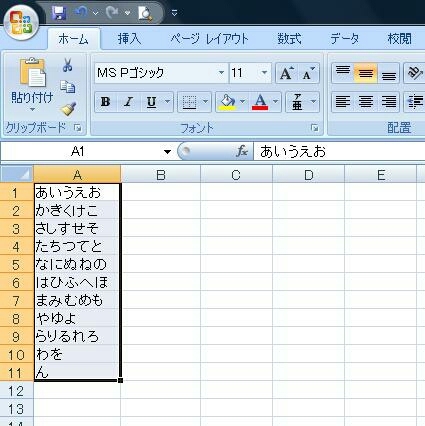The image size is (425, 426).
Task: Cut selection with scissors icon
Action: 68,65
